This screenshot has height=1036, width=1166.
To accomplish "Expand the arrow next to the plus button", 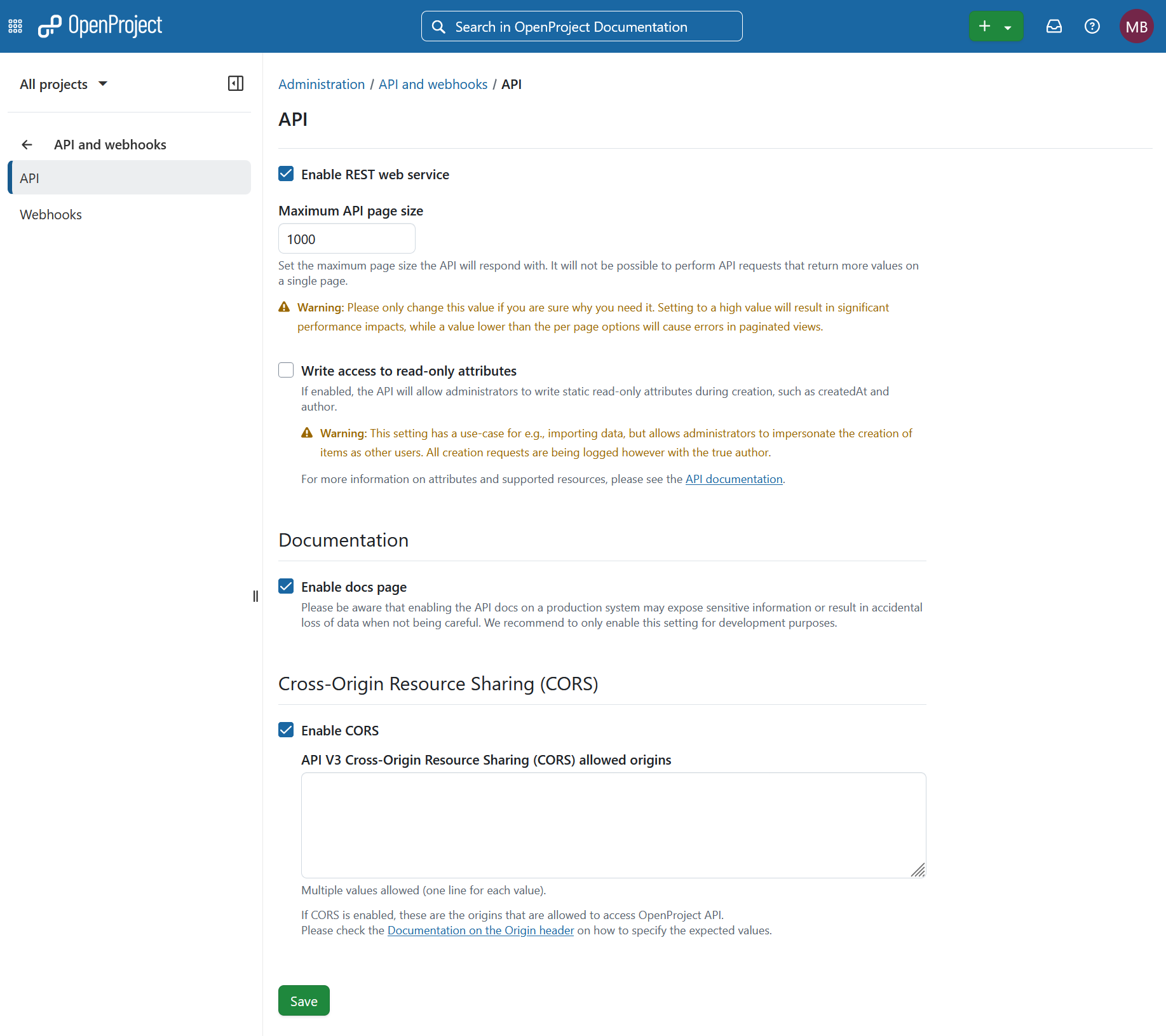I will tap(1008, 26).
